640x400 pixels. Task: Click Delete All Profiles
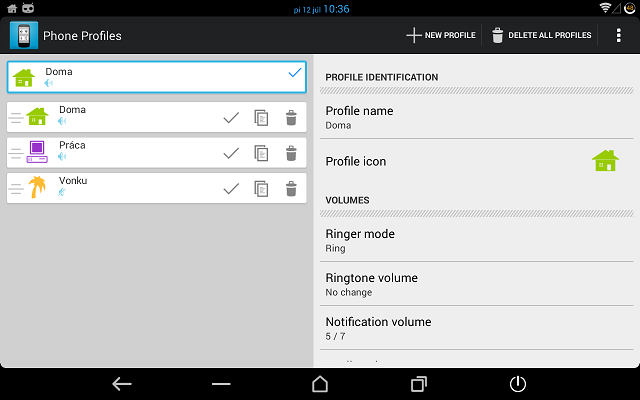point(541,35)
